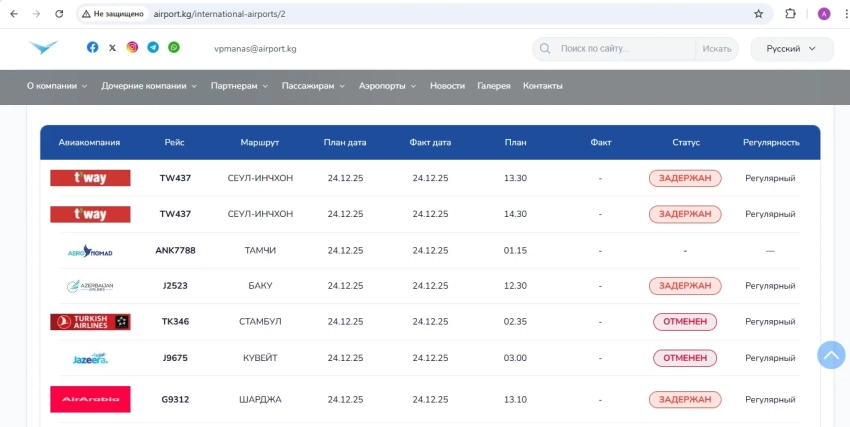Open the Галерея menu item

click(x=494, y=86)
